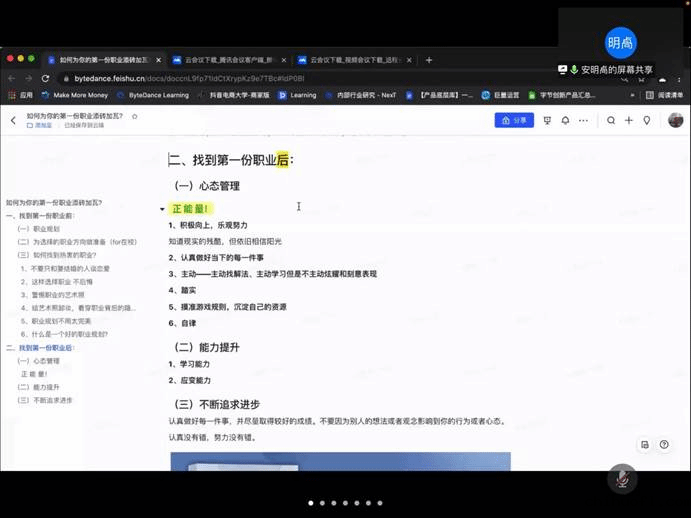Click the user avatar in document header

tap(676, 120)
